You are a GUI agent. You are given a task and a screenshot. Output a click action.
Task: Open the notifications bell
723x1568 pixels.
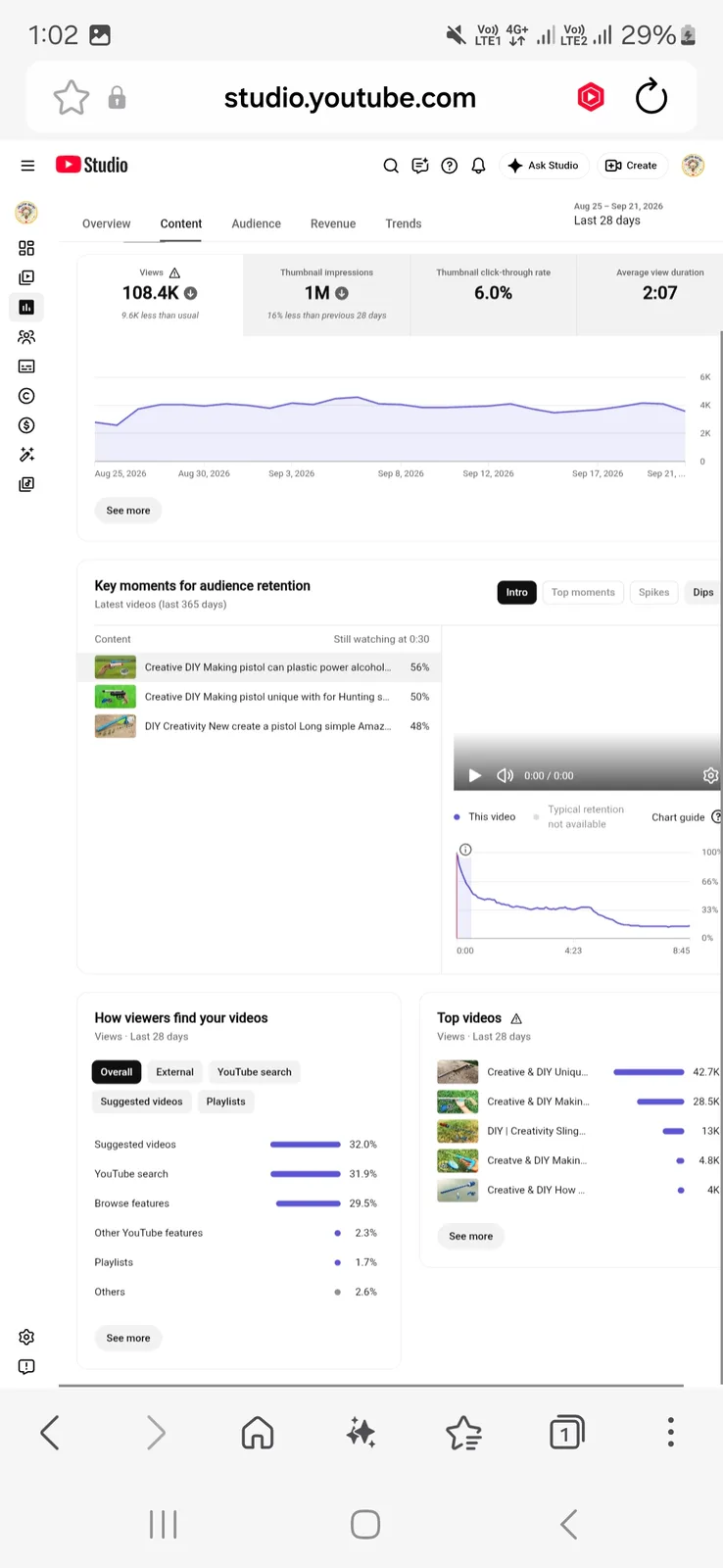(478, 166)
